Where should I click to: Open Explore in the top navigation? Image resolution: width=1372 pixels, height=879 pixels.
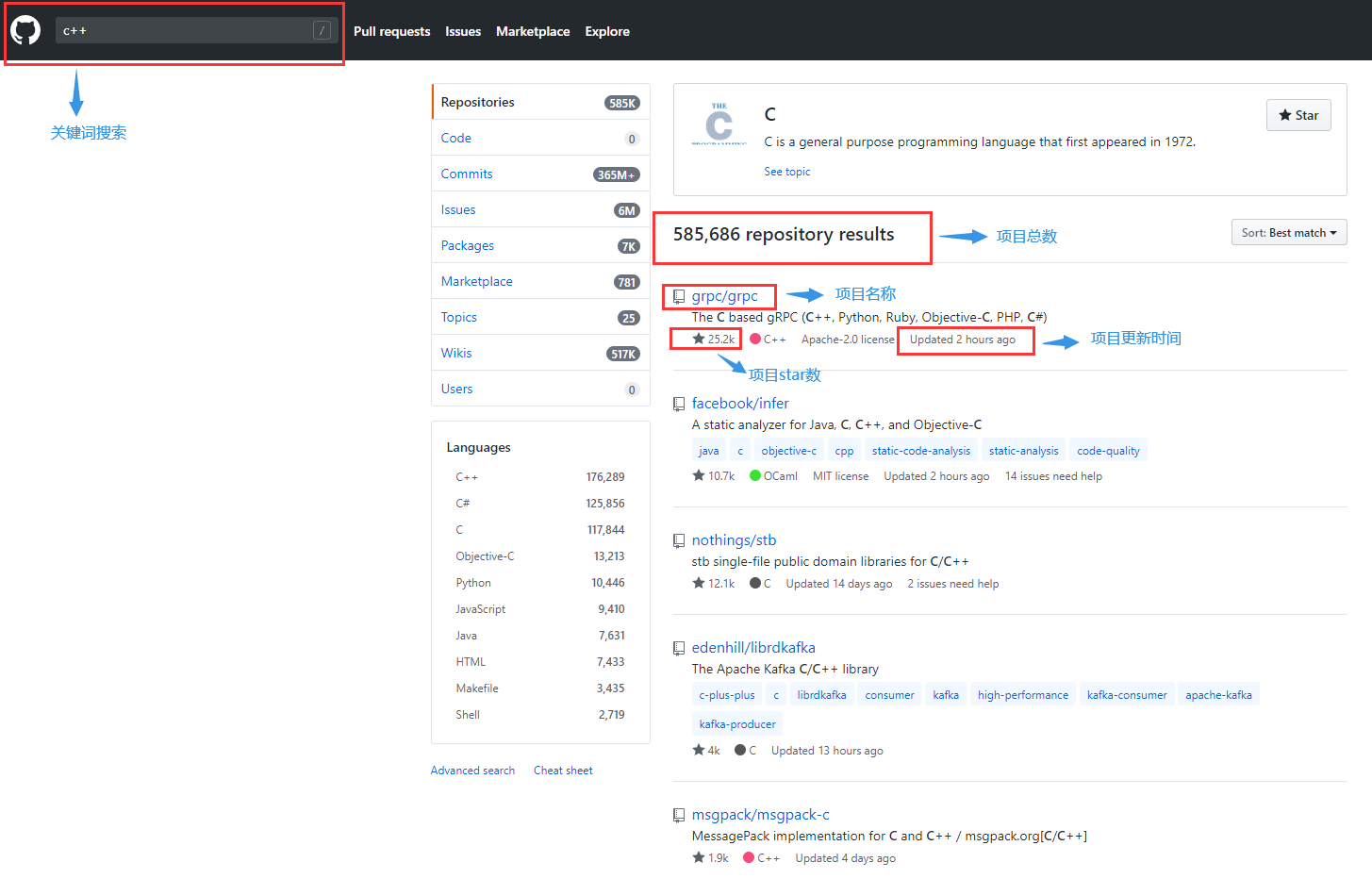click(607, 31)
